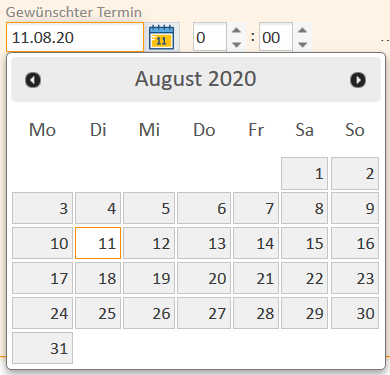Choose Thursday August 6
390x375 pixels.
tap(204, 208)
